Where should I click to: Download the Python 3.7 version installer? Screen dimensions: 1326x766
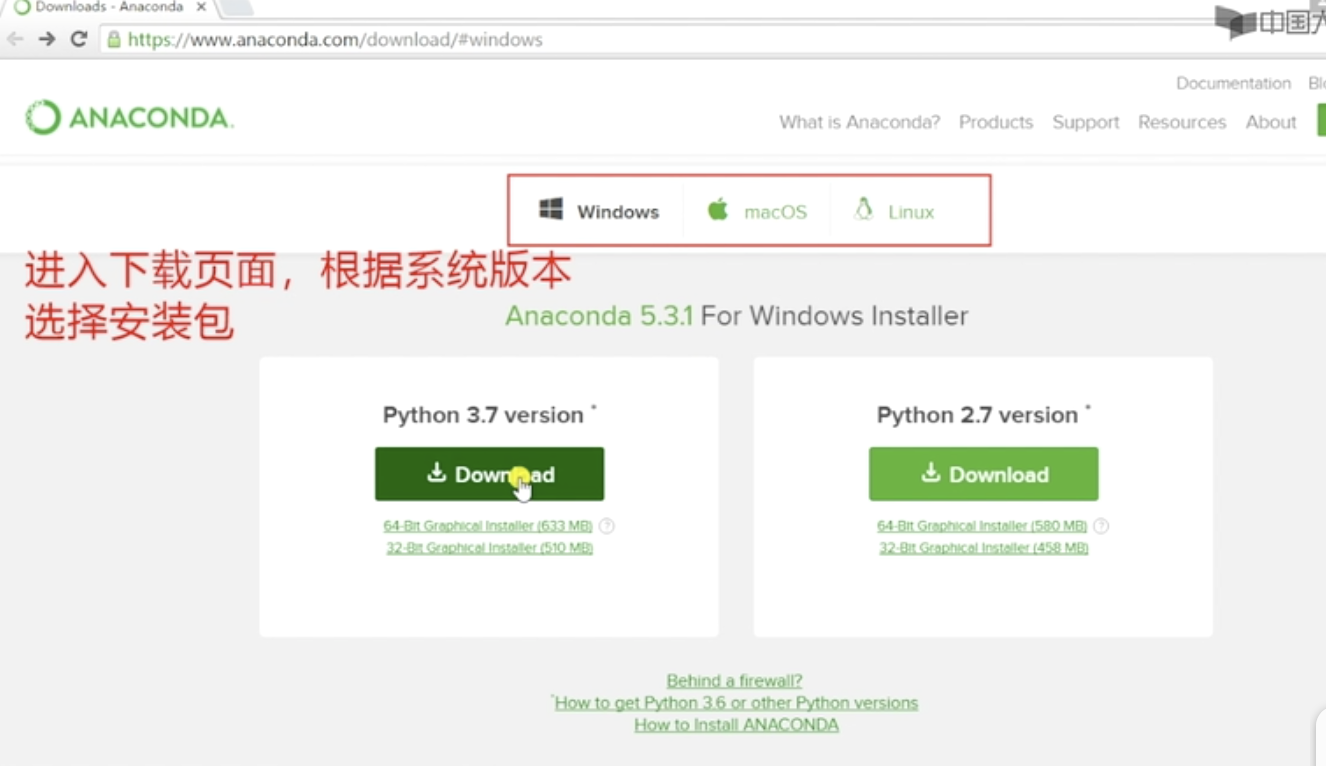coord(489,474)
